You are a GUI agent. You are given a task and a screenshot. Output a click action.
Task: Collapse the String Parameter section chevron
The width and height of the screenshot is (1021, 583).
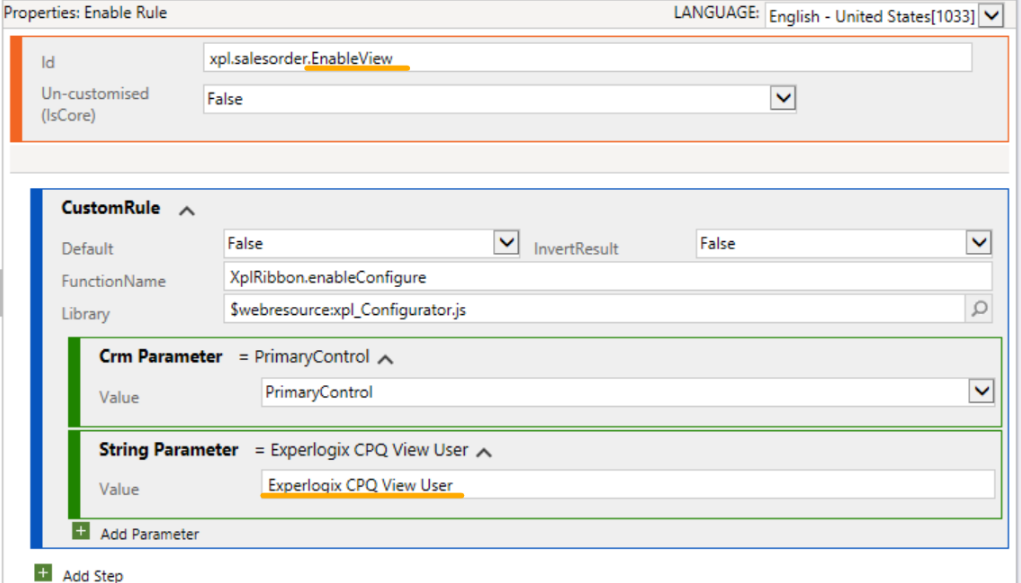[484, 452]
